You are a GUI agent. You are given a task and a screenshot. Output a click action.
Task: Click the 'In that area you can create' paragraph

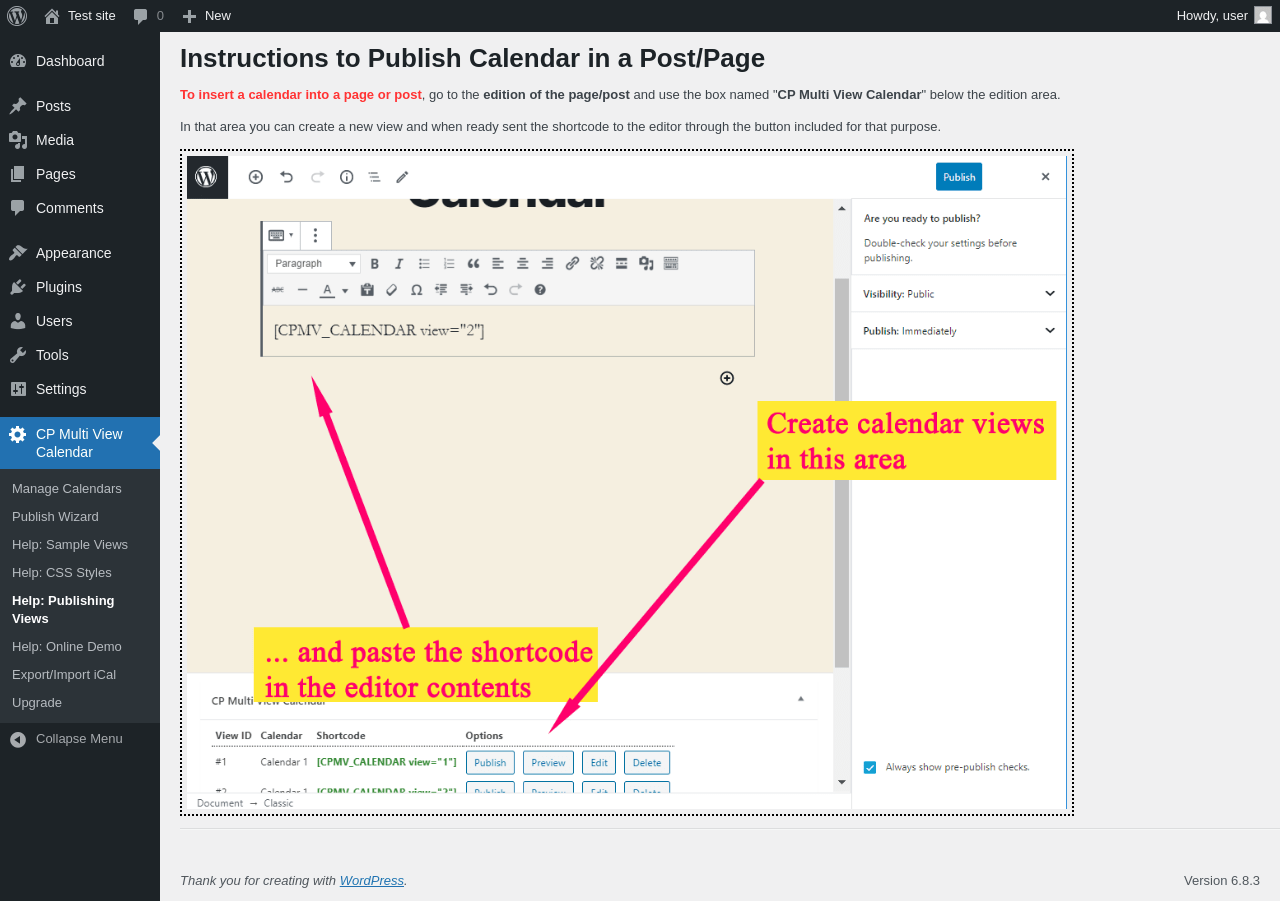pos(560,127)
